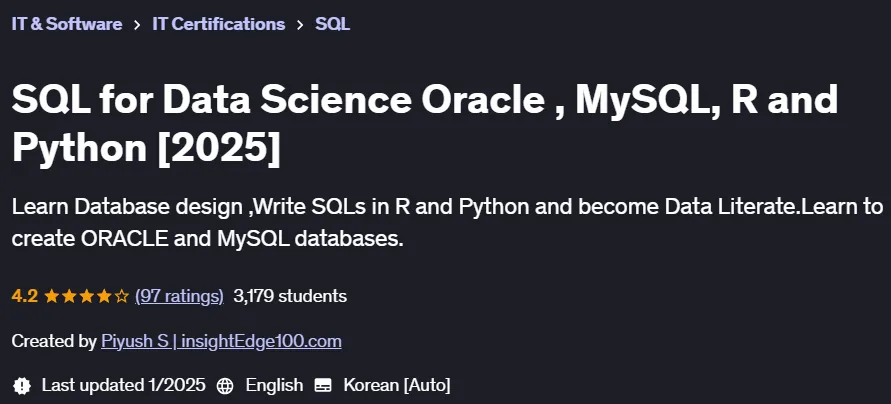
Task: Click the closed captions icon
Action: coord(323,386)
